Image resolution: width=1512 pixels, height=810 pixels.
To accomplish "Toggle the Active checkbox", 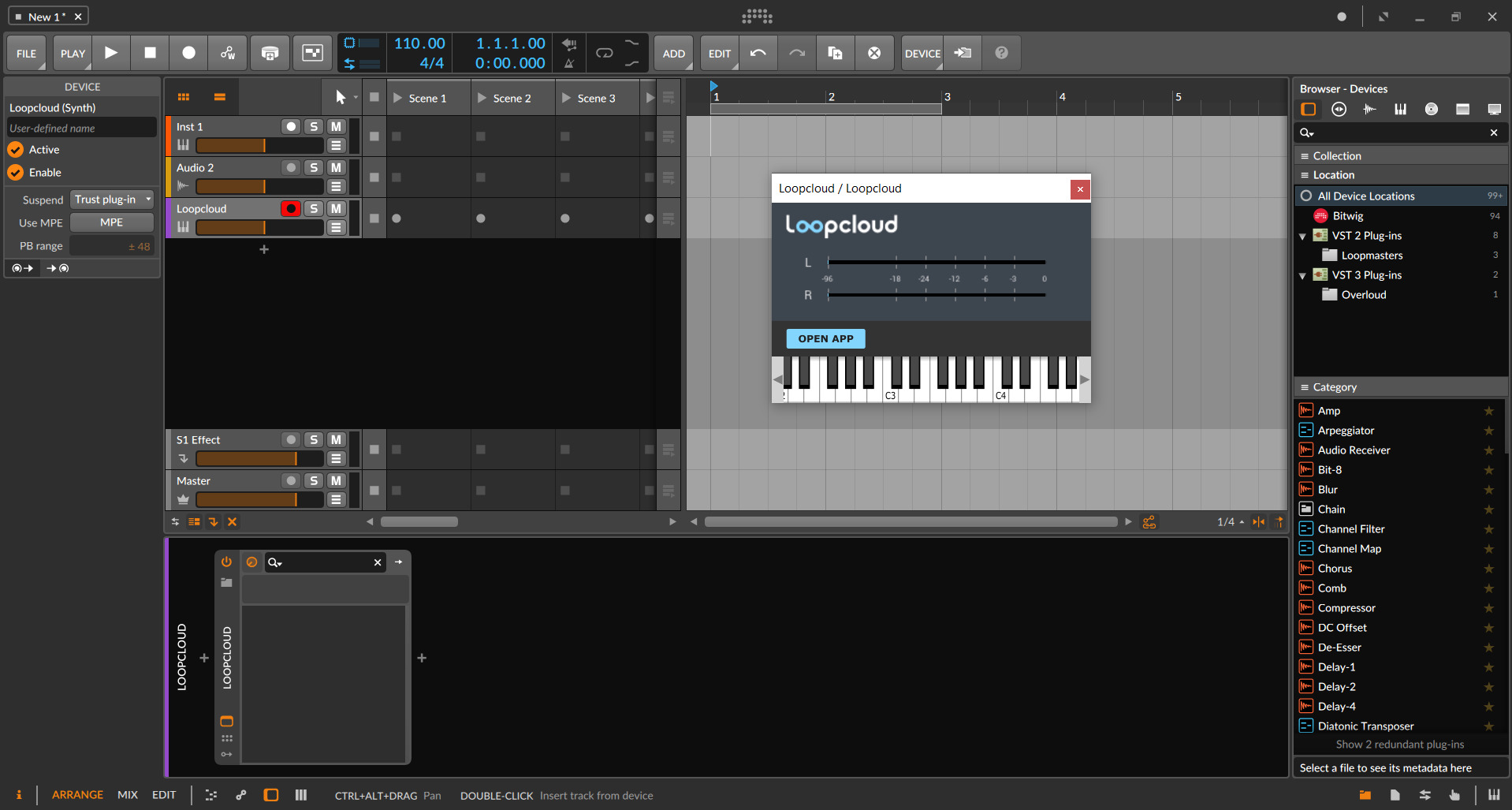I will 16,150.
